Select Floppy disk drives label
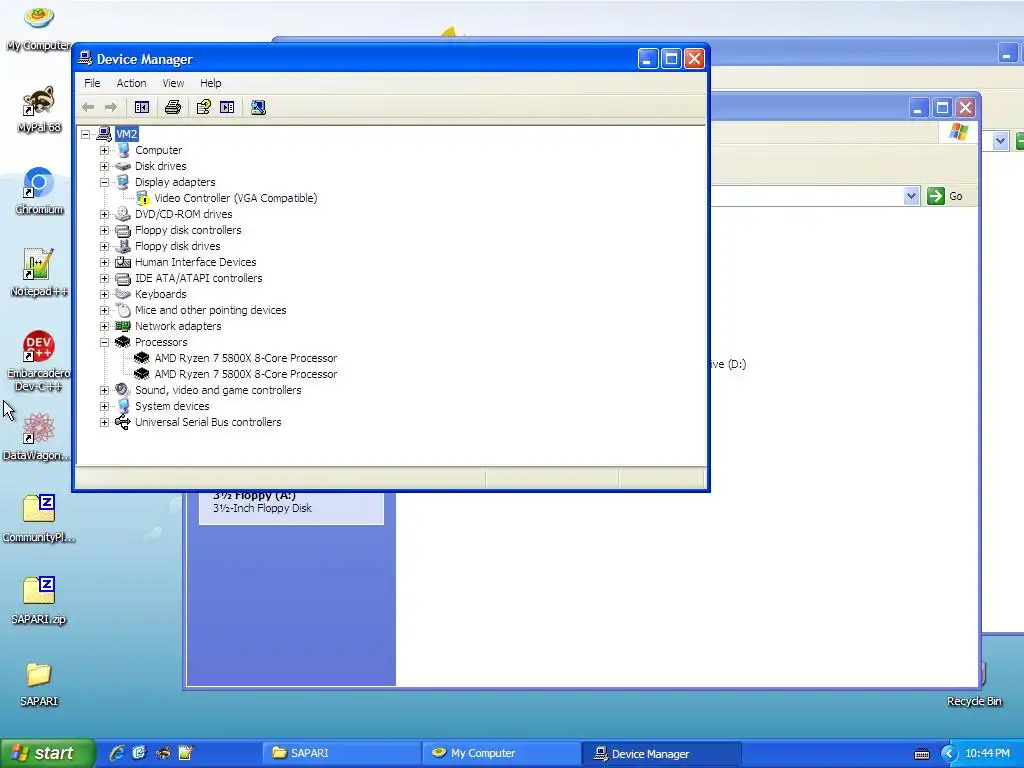The width and height of the screenshot is (1024, 768). pyautogui.click(x=178, y=246)
